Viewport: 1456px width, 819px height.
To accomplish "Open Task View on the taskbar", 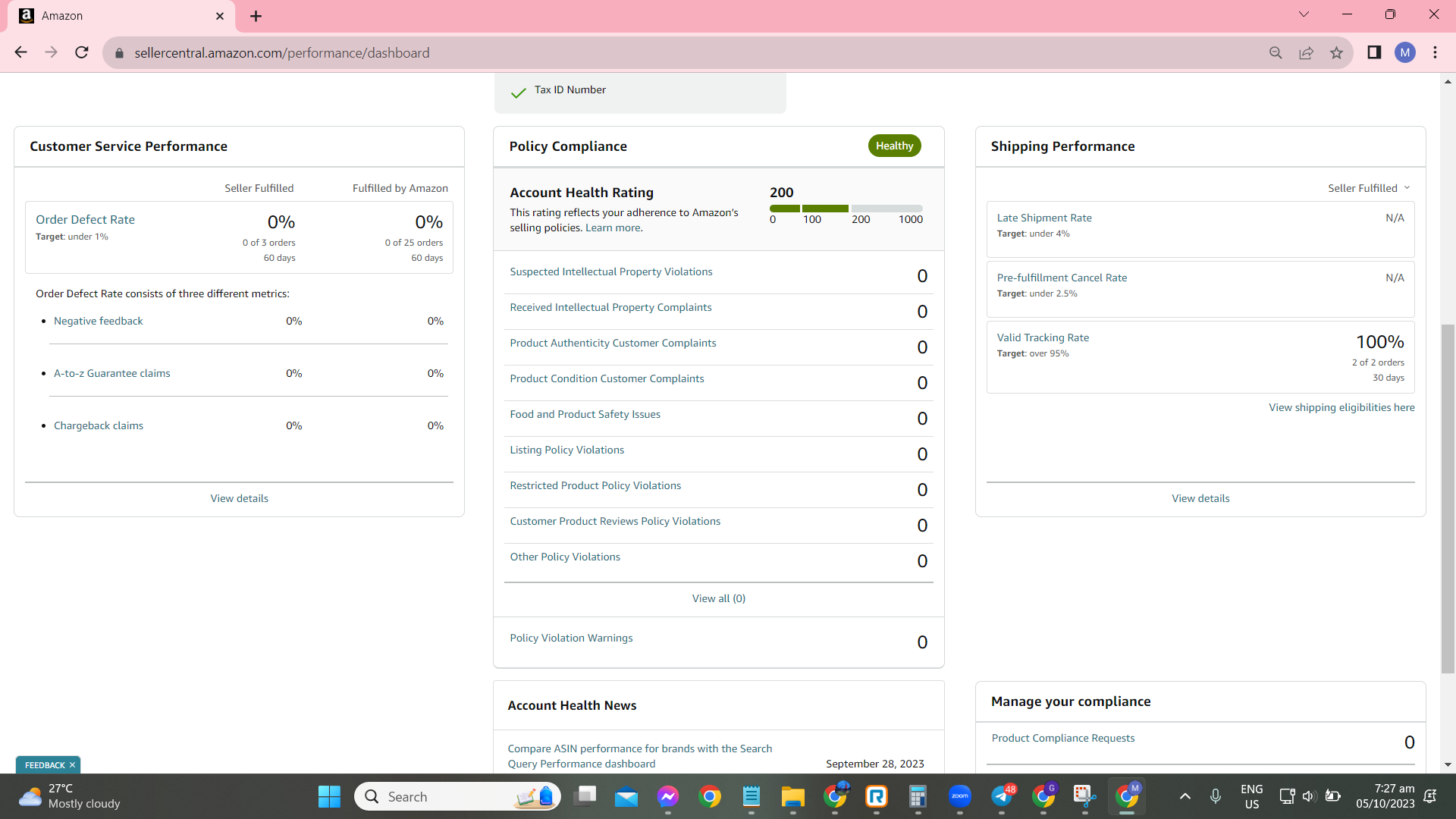I will [585, 796].
